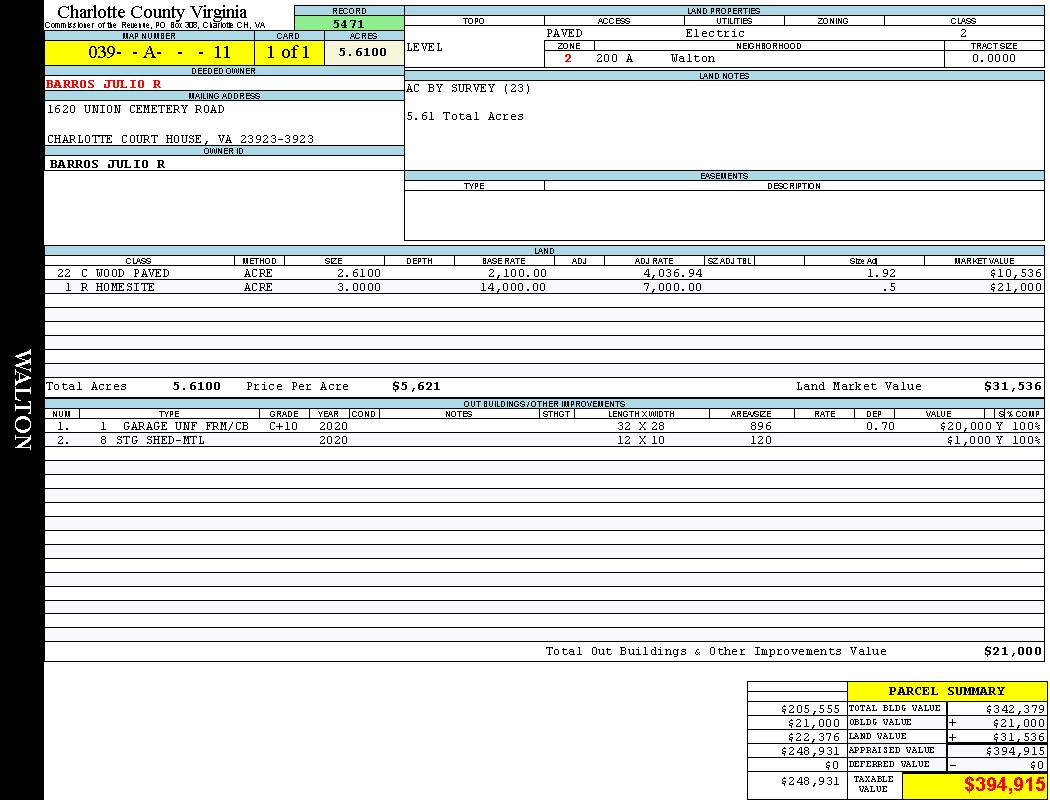Image resolution: width=1050 pixels, height=800 pixels.
Task: Click the green record number 5471 field
Action: (348, 23)
